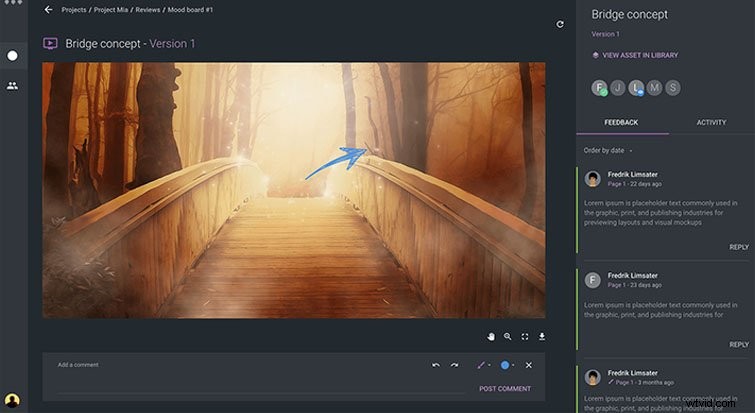Switch to the FEEDBACK tab
The image size is (755, 413).
click(x=621, y=123)
